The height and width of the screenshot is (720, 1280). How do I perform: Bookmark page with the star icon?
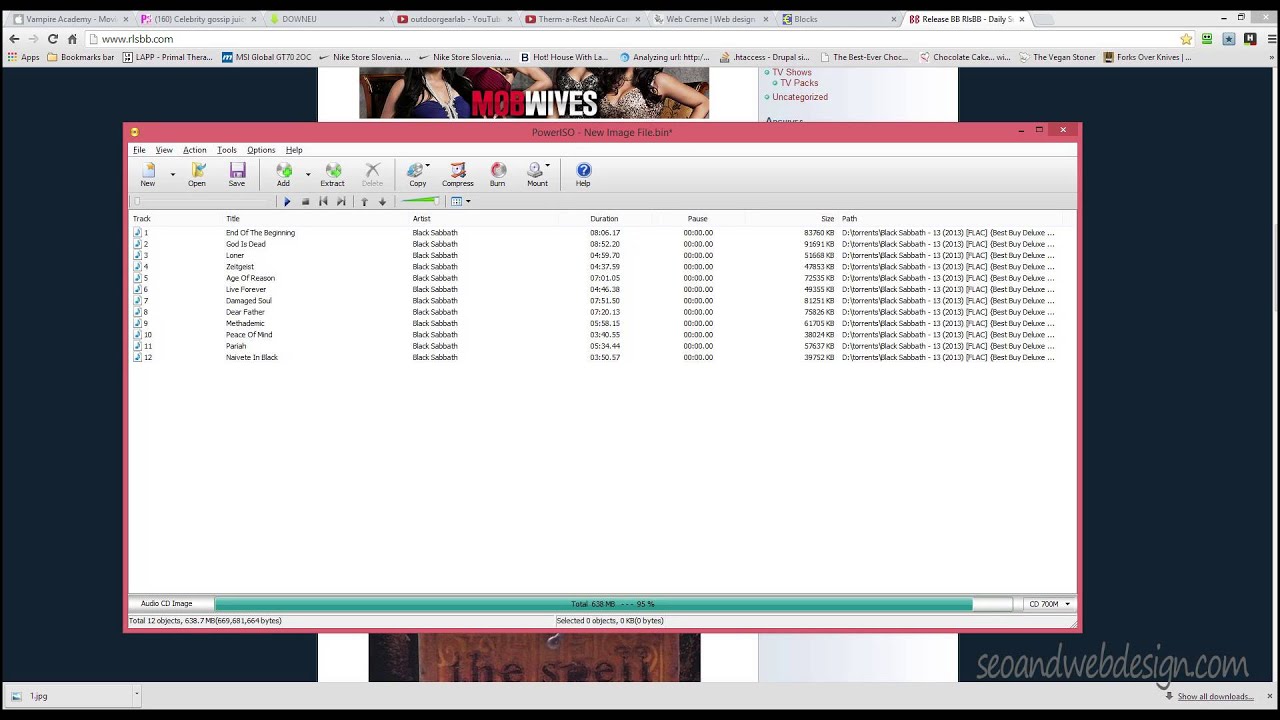click(1186, 39)
